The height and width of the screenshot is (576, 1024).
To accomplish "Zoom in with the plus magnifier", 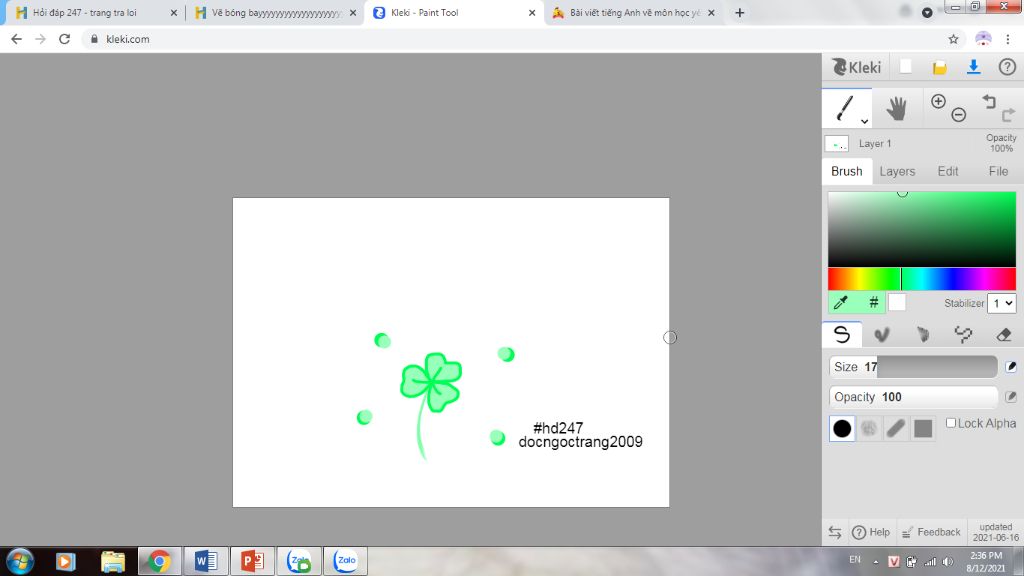I will pos(938,101).
